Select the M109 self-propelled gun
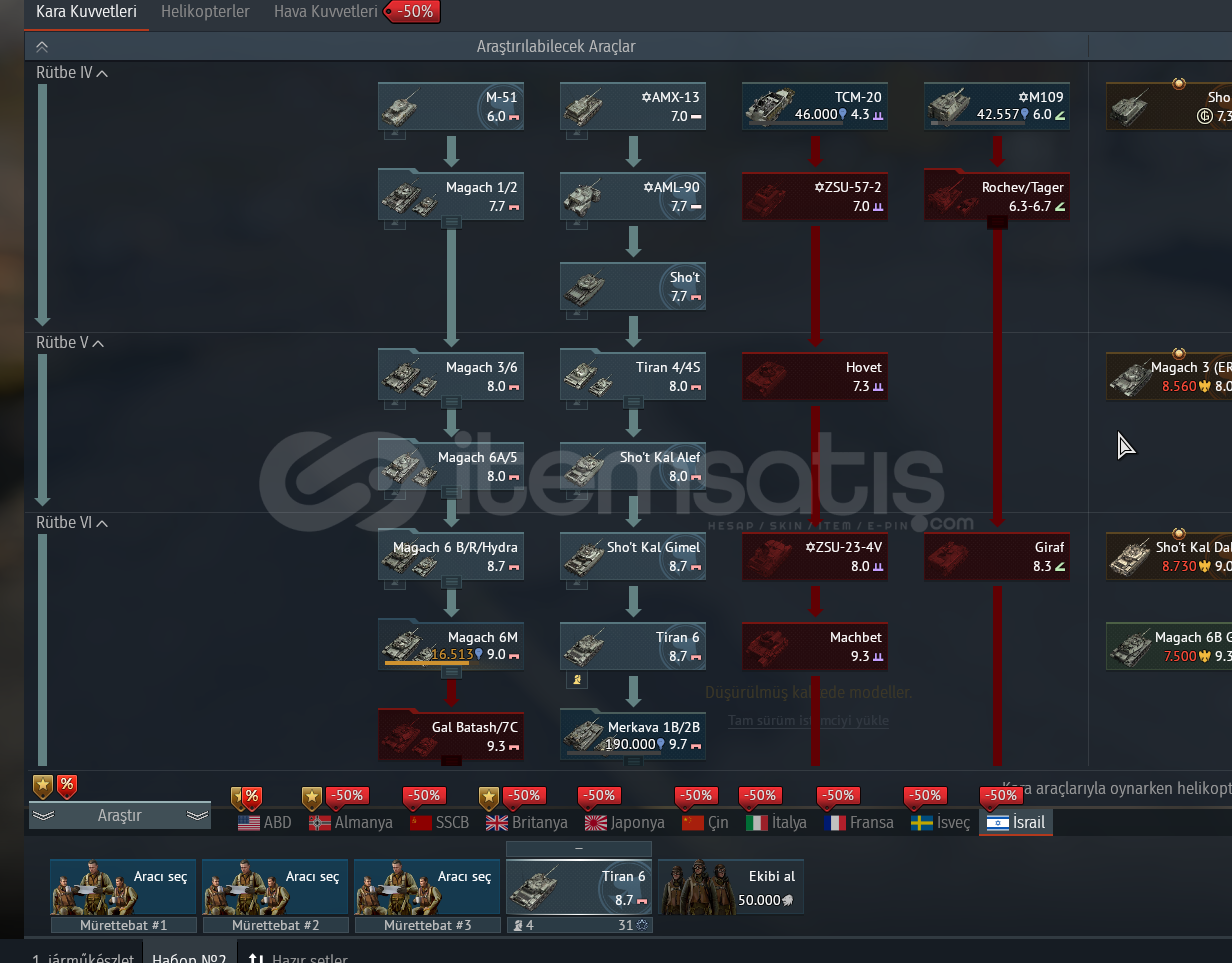Screen dimensions: 1232x963 coord(996,106)
